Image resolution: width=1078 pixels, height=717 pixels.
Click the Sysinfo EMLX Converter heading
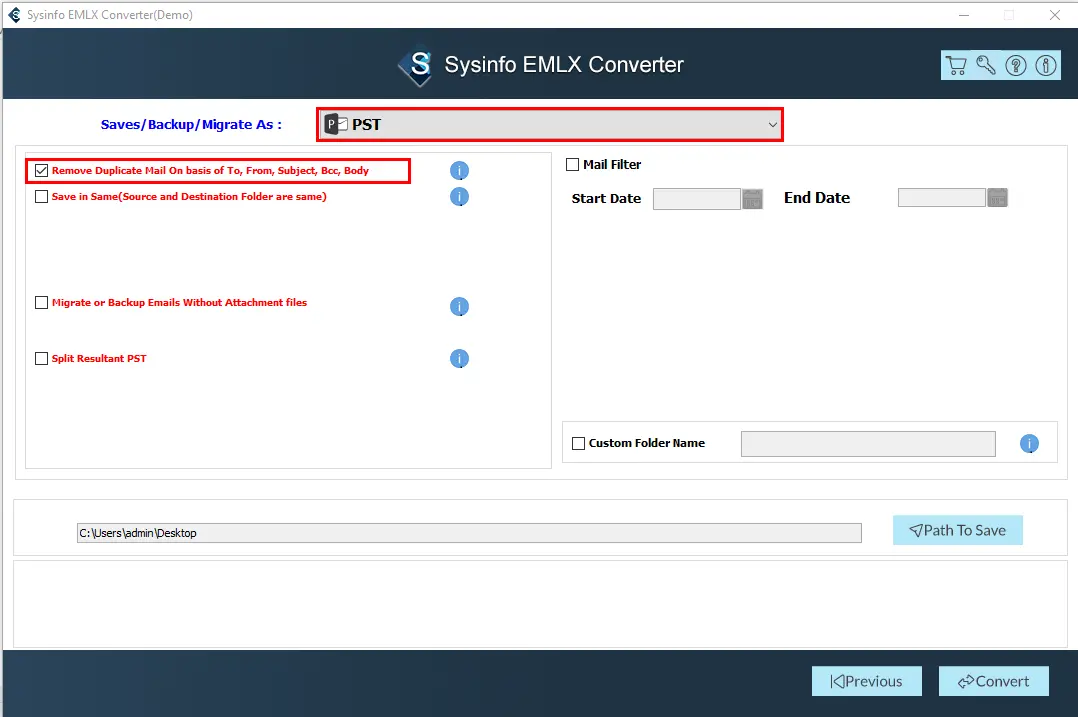click(564, 65)
